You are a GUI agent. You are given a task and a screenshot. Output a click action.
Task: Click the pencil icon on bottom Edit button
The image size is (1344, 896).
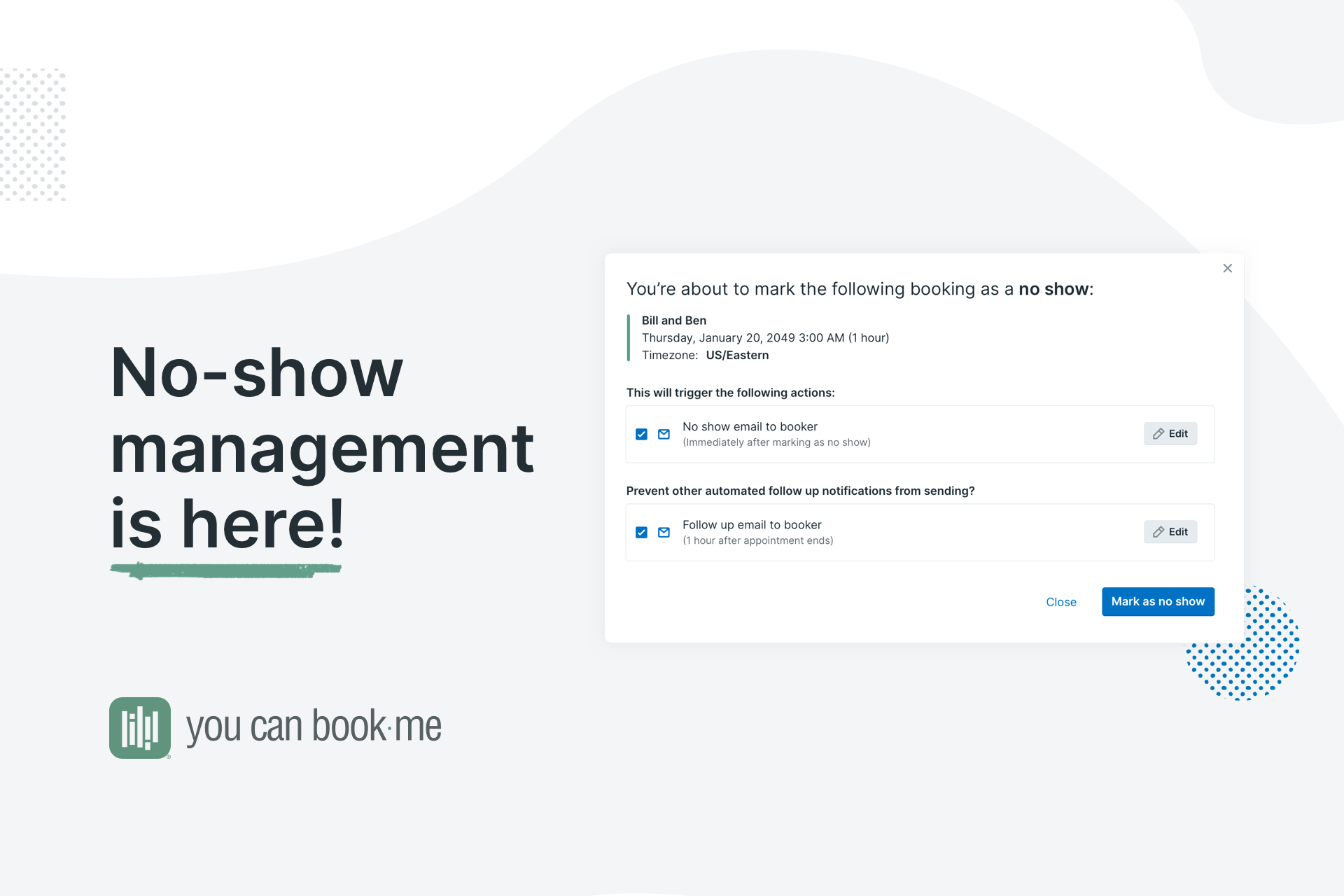1158,532
